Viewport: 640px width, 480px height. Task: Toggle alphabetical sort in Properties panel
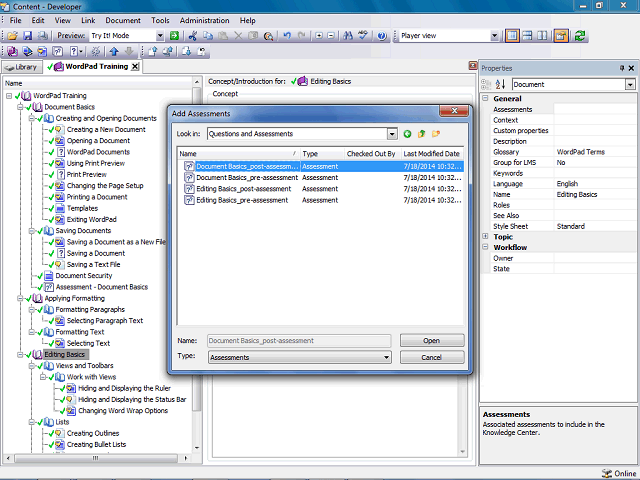[500, 84]
